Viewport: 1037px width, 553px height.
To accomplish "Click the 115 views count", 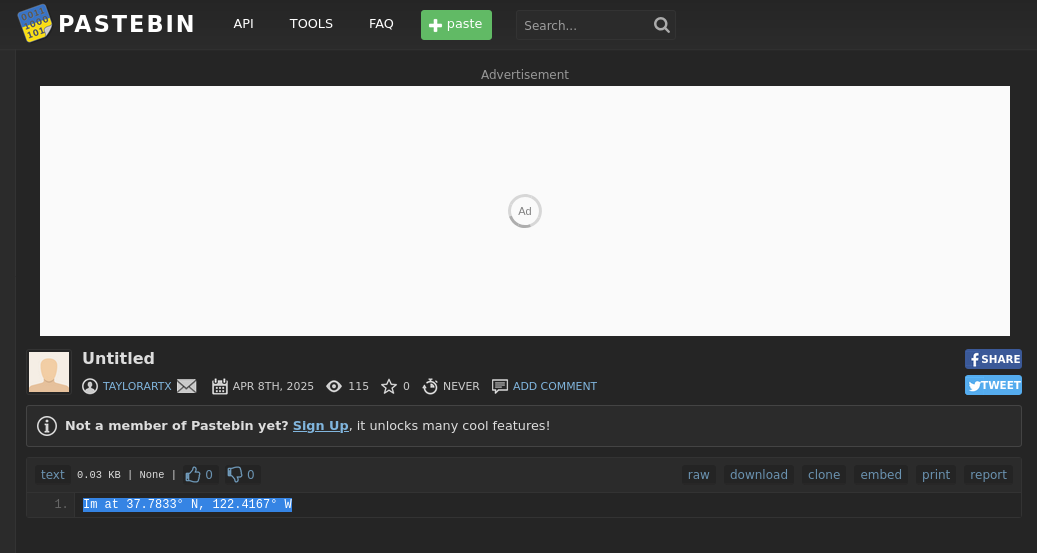I will [358, 386].
